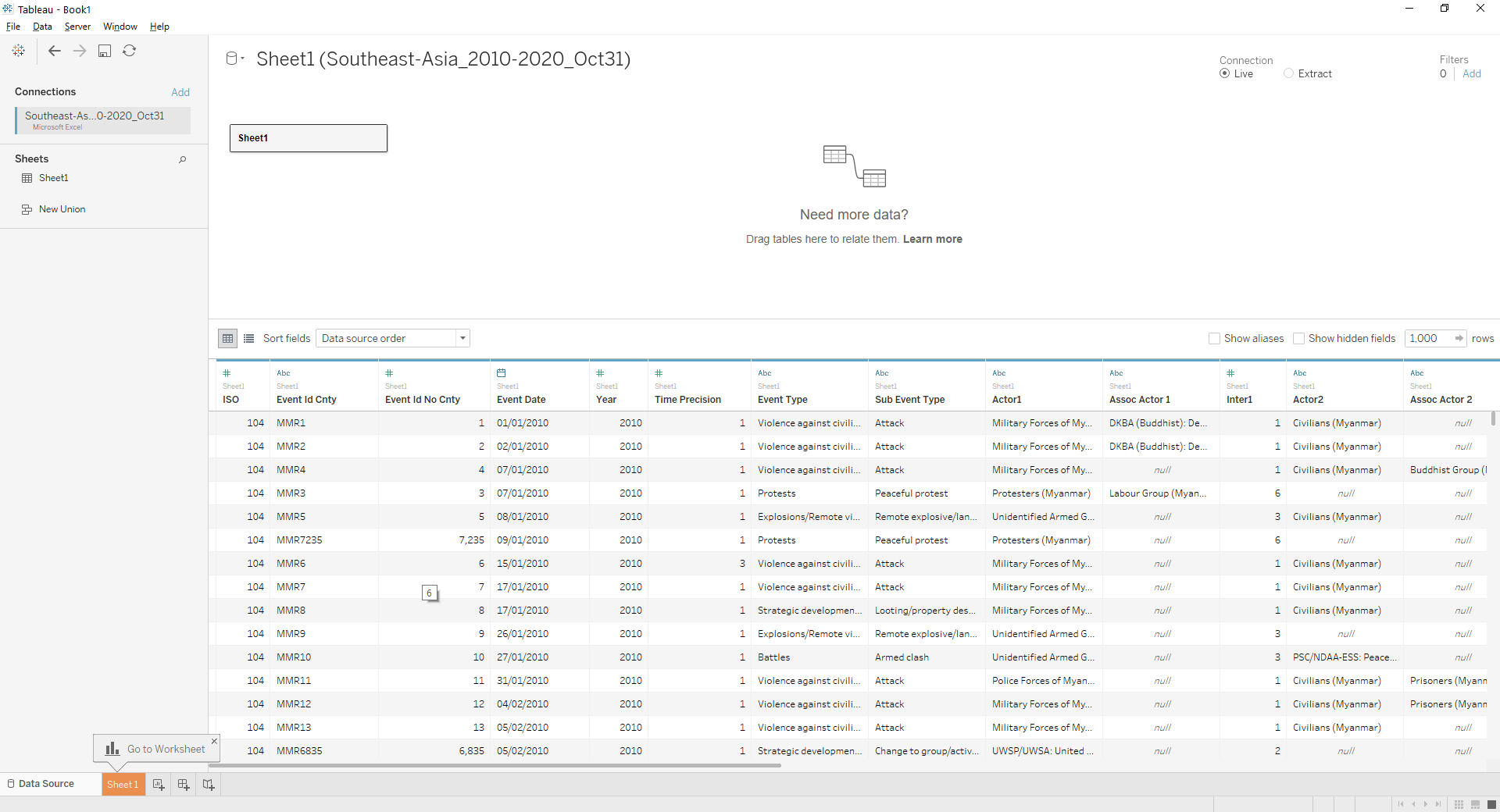Save the workbook using the toolbar icon
1500x812 pixels.
pos(105,51)
